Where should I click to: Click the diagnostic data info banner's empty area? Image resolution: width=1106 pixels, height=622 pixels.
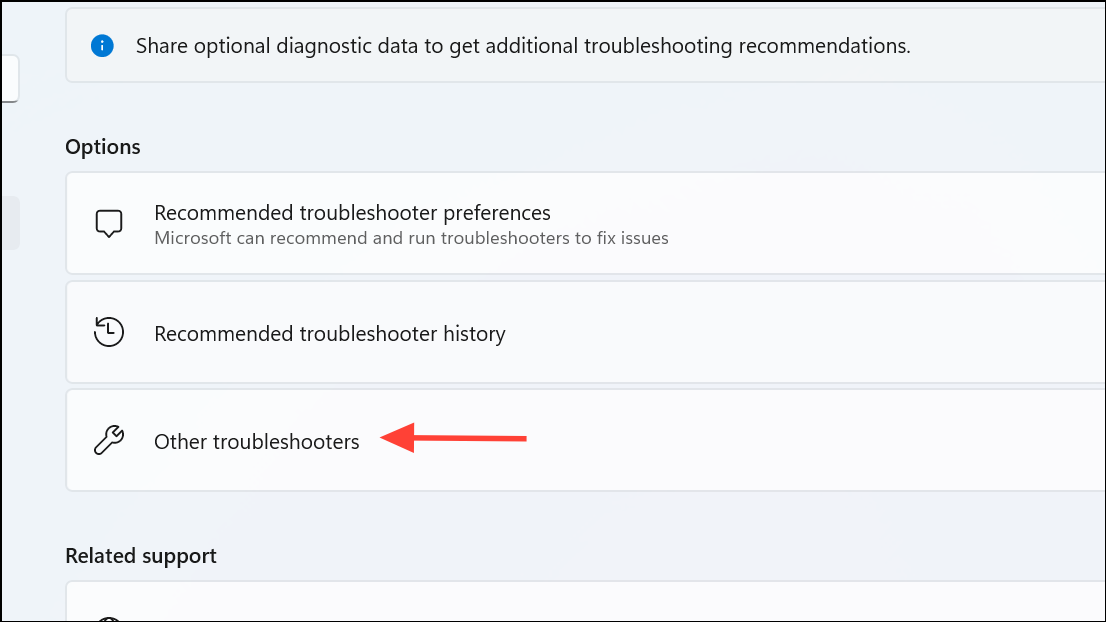point(1009,46)
